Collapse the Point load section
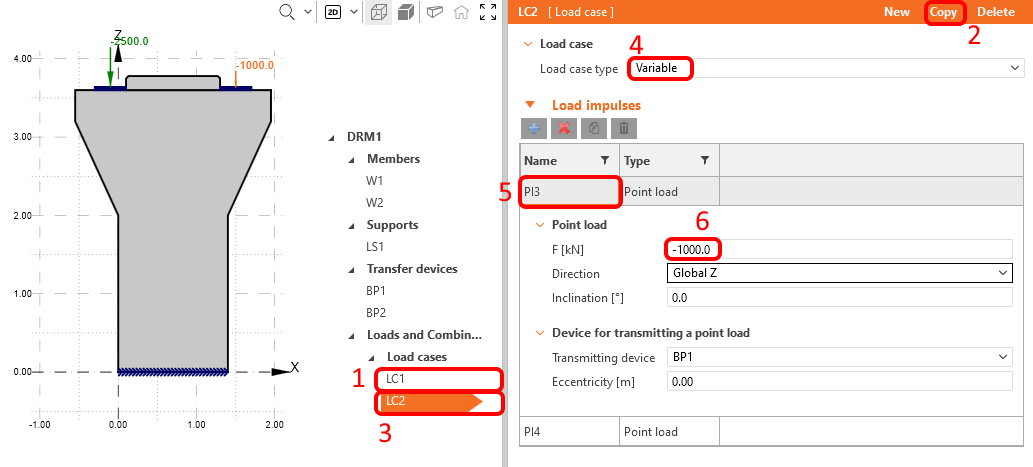Image resolution: width=1033 pixels, height=467 pixels. (x=540, y=224)
